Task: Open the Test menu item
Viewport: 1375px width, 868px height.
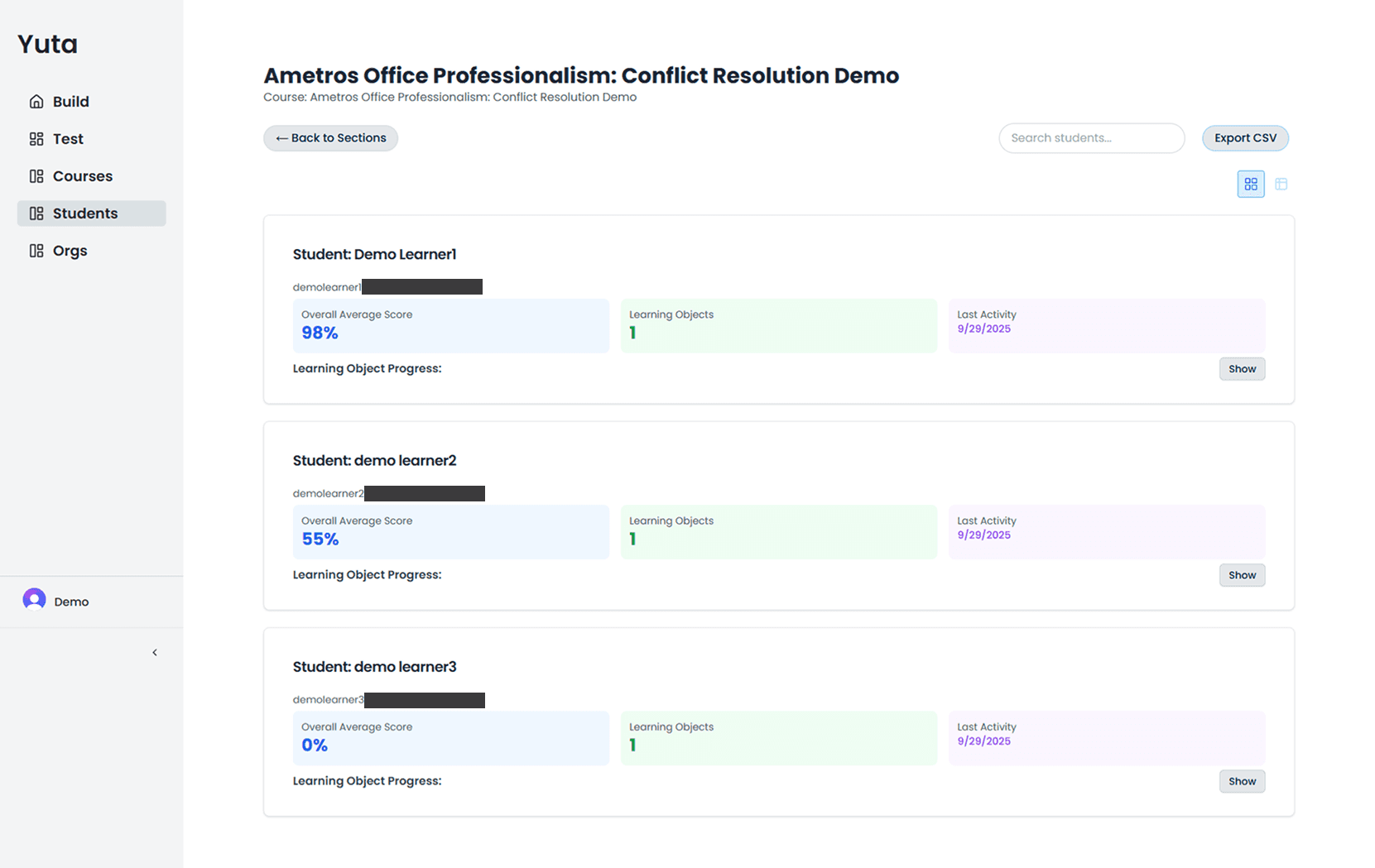Action: click(x=68, y=139)
